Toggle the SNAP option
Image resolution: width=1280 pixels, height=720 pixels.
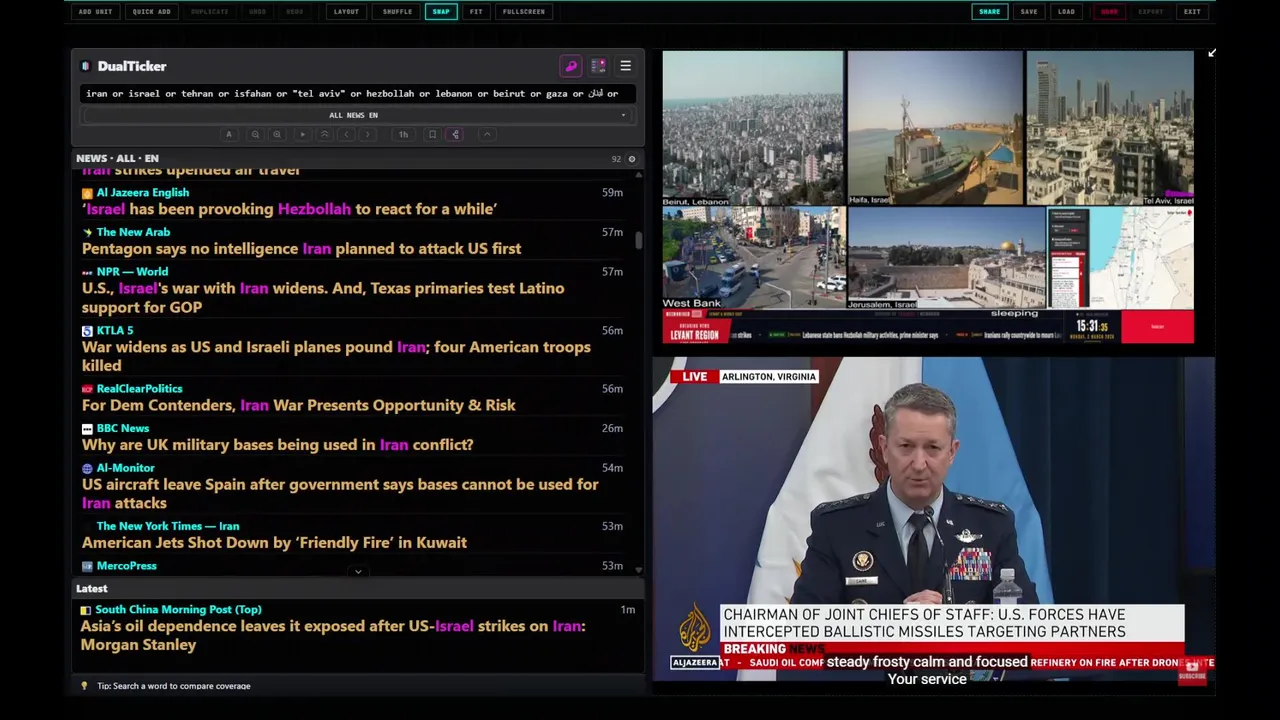point(441,12)
